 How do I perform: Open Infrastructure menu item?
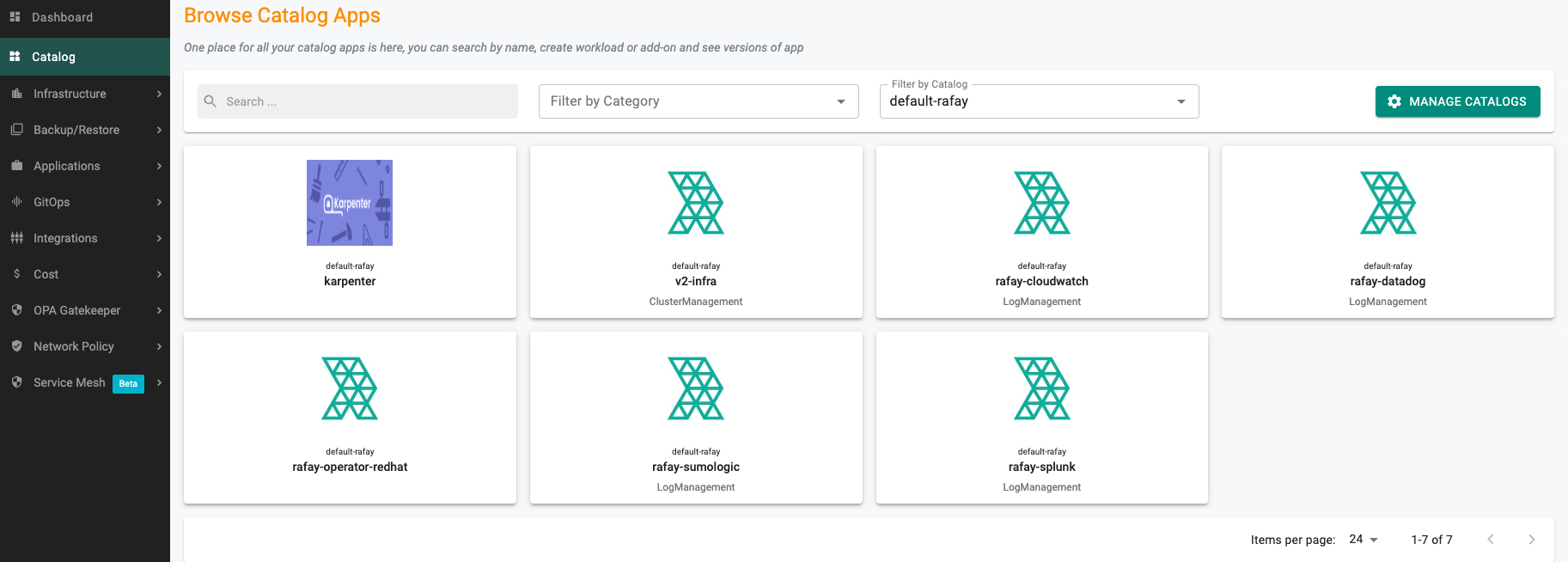(x=85, y=94)
